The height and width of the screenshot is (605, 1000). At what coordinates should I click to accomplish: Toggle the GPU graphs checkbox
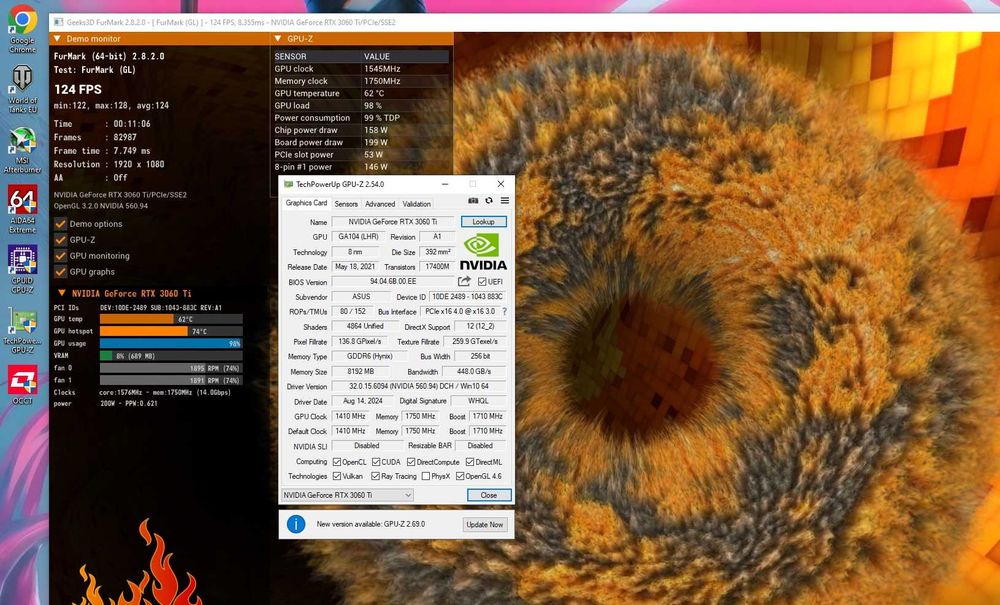tap(61, 272)
